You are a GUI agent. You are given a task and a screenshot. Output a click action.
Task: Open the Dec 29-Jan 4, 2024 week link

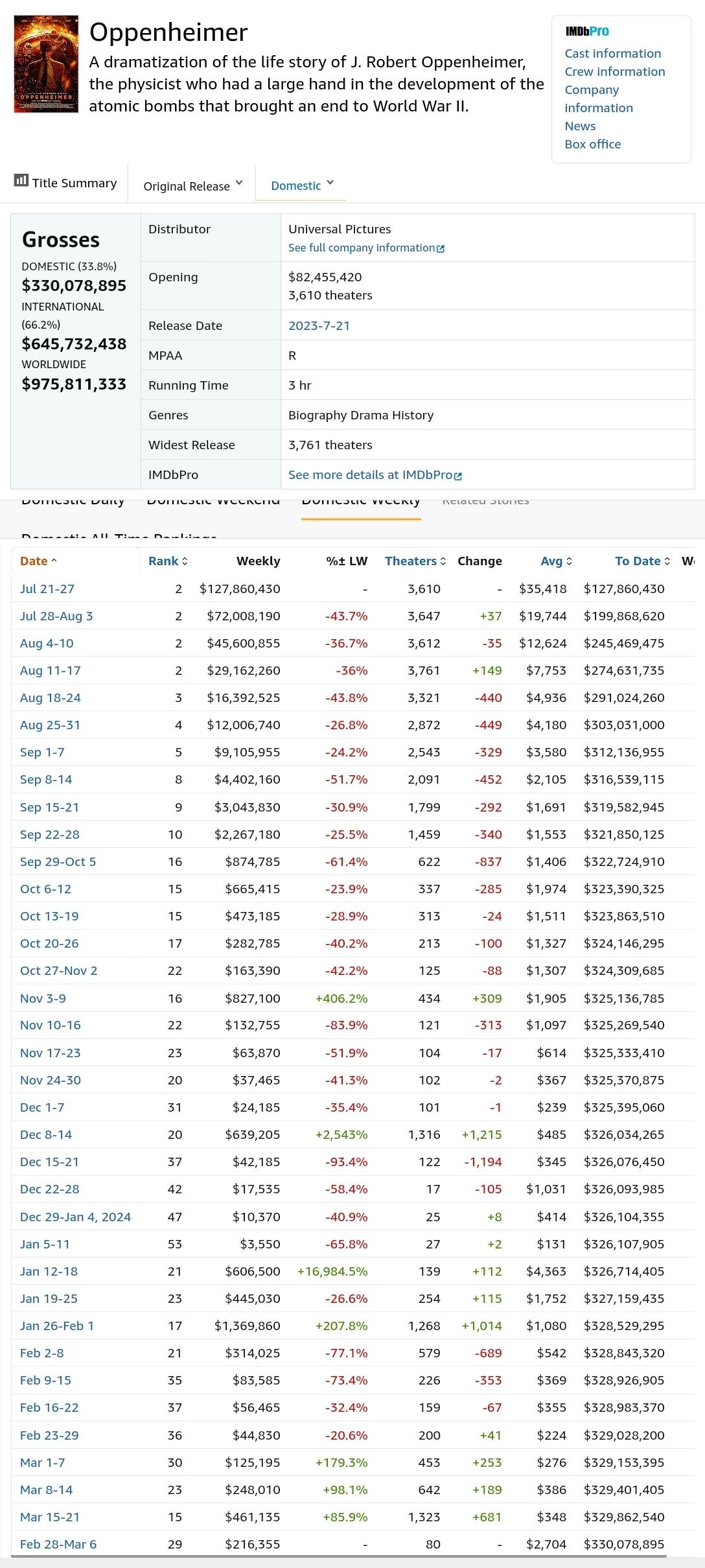[x=75, y=1217]
